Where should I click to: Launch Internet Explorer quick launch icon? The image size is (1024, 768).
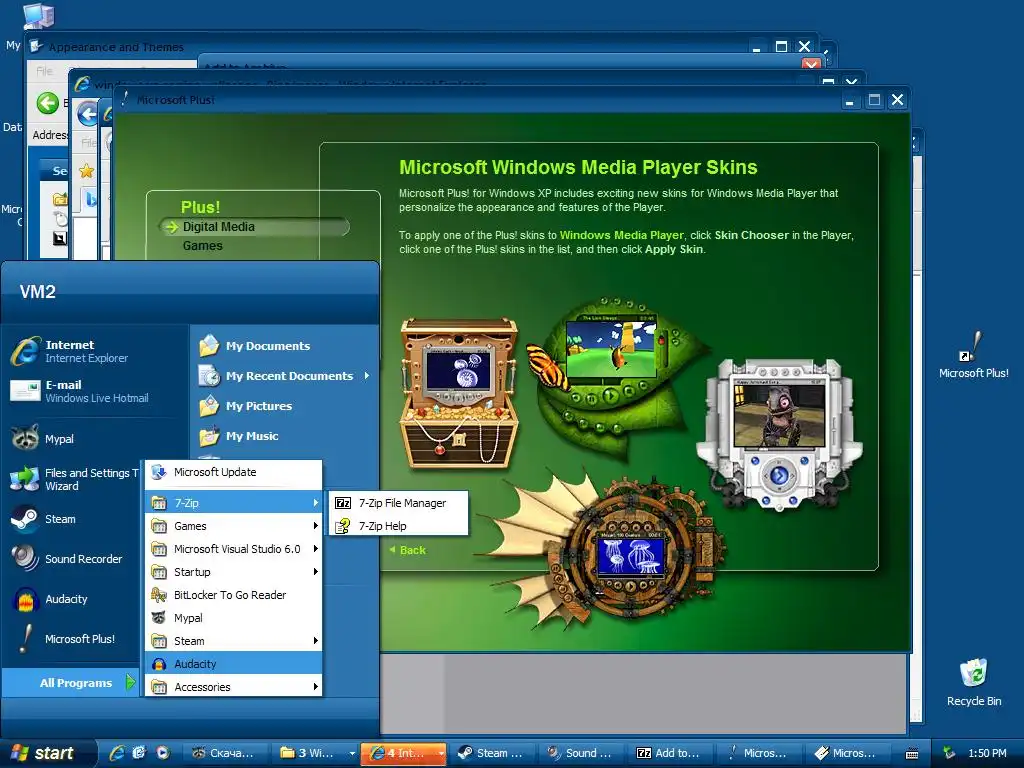pyautogui.click(x=118, y=753)
